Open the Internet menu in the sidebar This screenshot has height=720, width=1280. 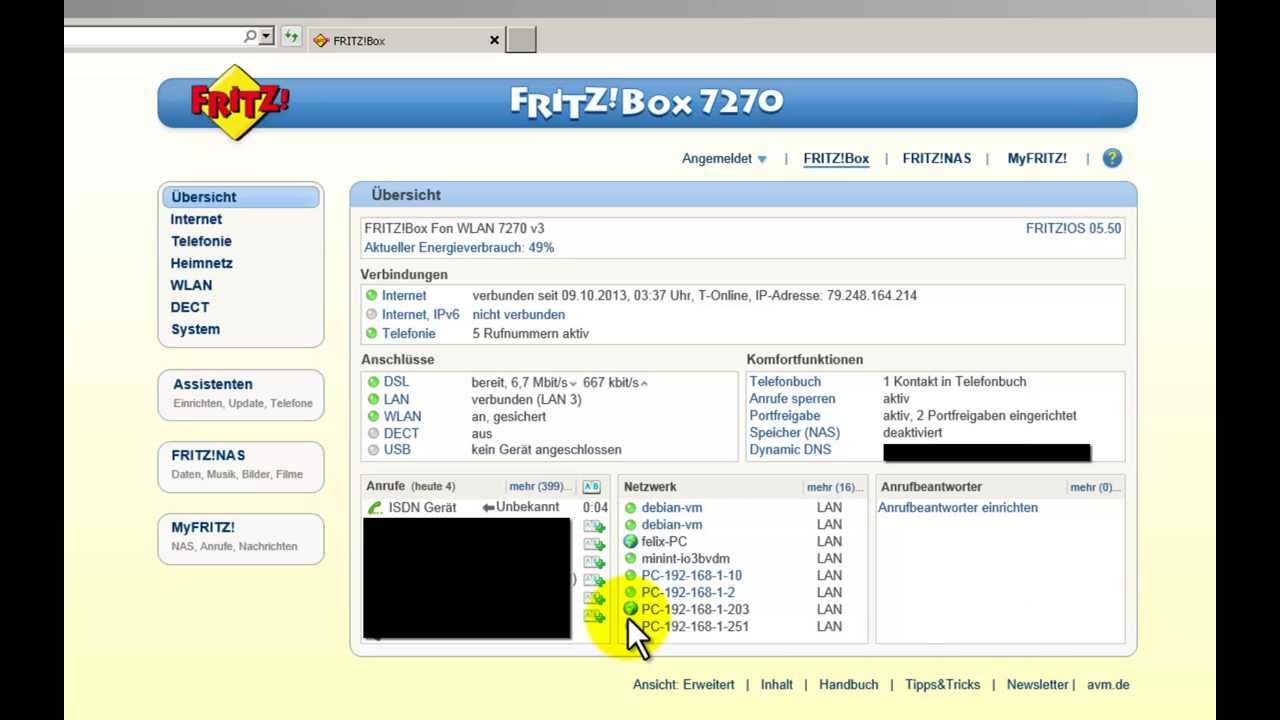click(196, 219)
